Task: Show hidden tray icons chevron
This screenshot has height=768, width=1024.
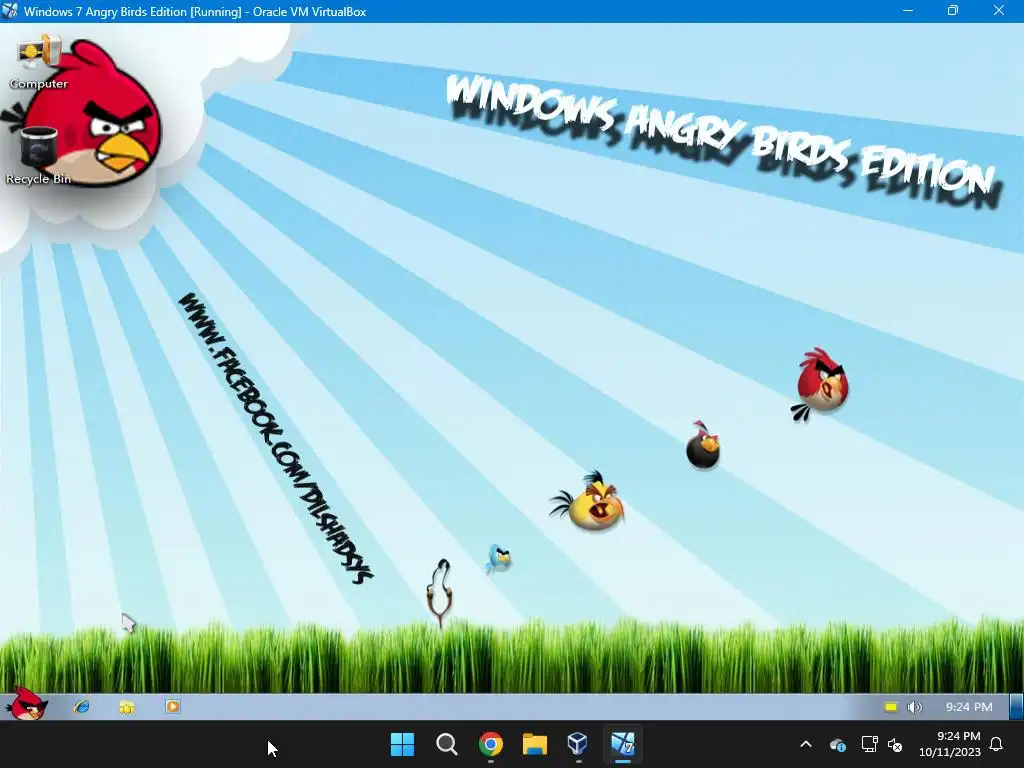Action: [806, 744]
